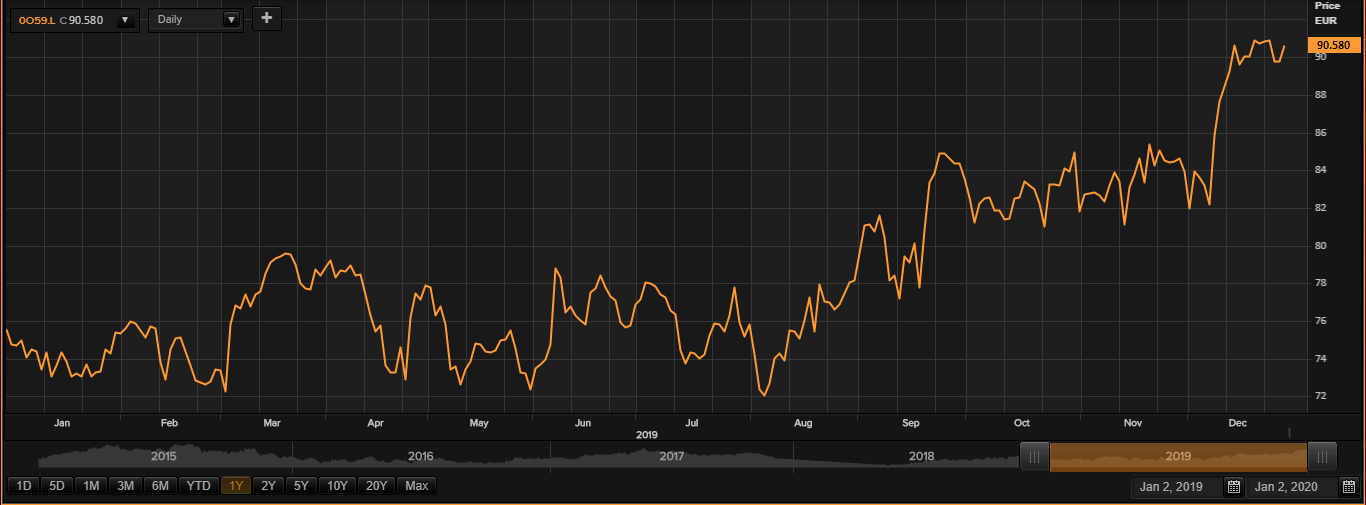Click the Jan month label on axis

pyautogui.click(x=62, y=424)
